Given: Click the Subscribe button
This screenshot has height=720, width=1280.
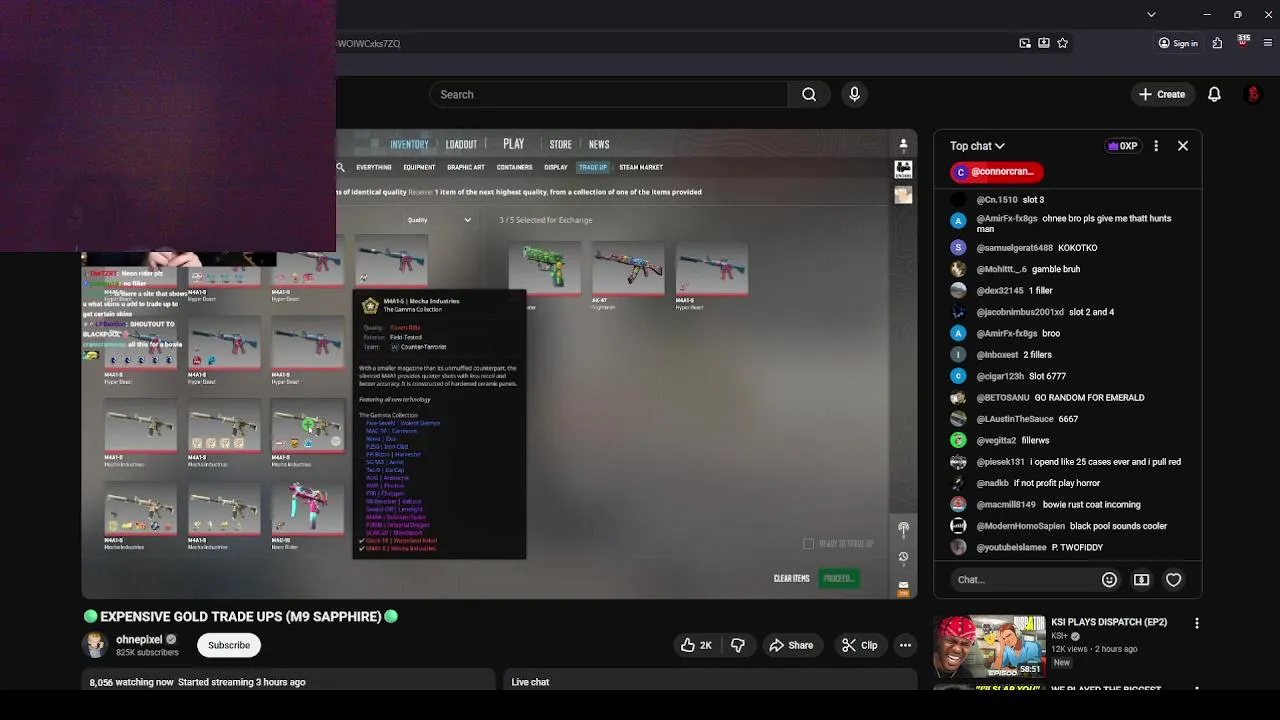Looking at the screenshot, I should click(x=229, y=645).
